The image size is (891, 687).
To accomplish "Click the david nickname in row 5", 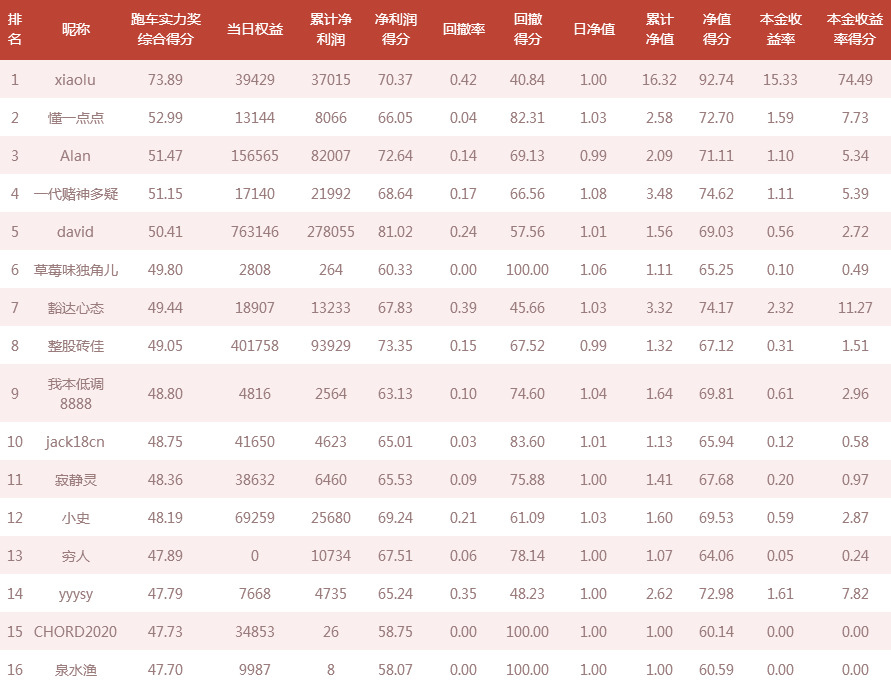I will [75, 232].
